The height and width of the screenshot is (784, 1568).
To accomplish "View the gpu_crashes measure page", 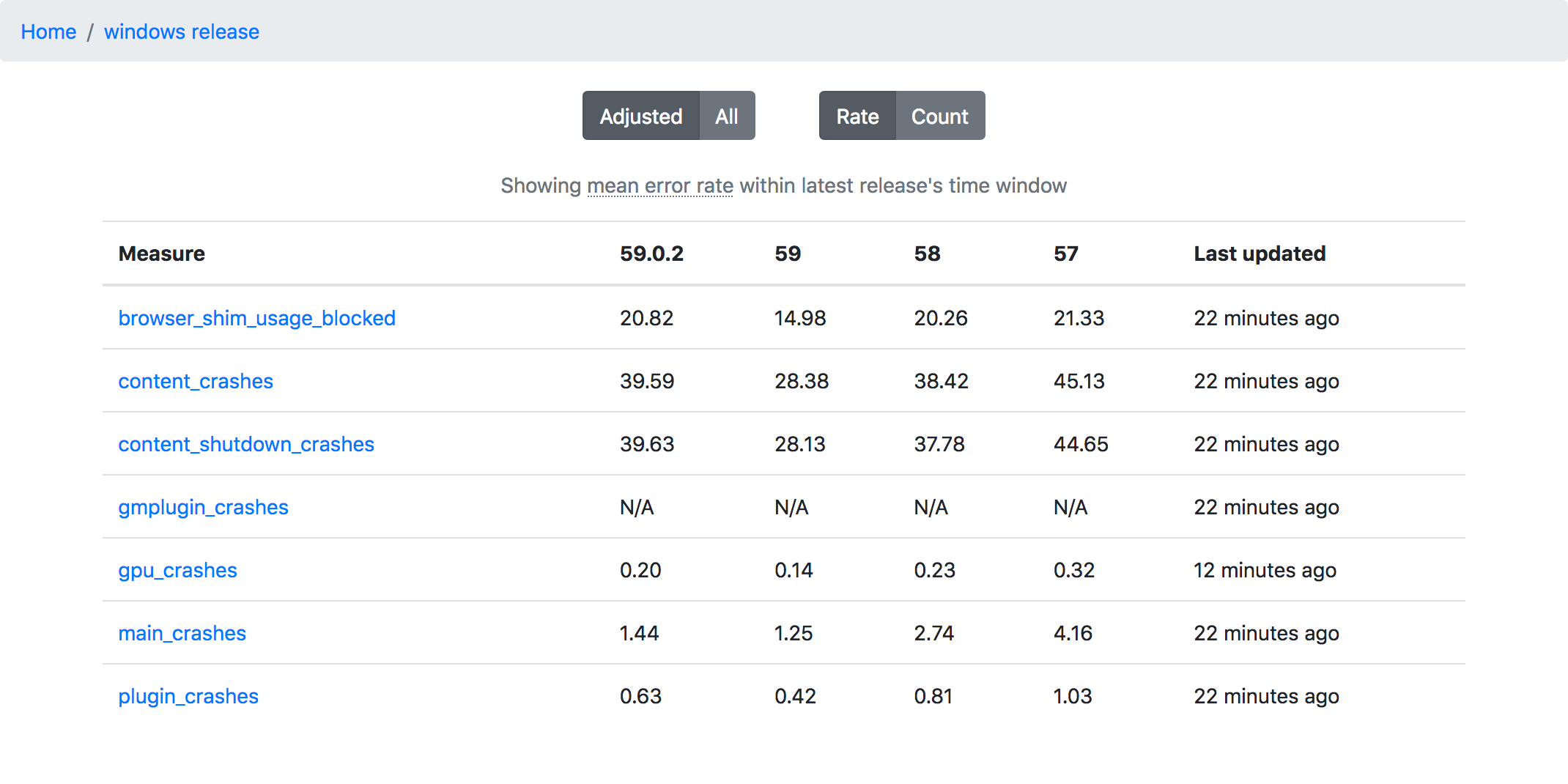I will [177, 570].
